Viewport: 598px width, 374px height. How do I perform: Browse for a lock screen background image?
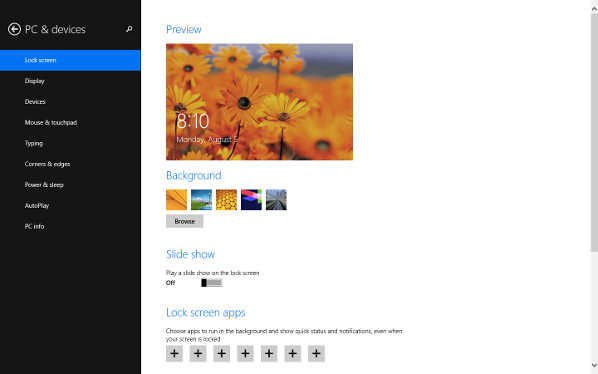click(x=185, y=221)
